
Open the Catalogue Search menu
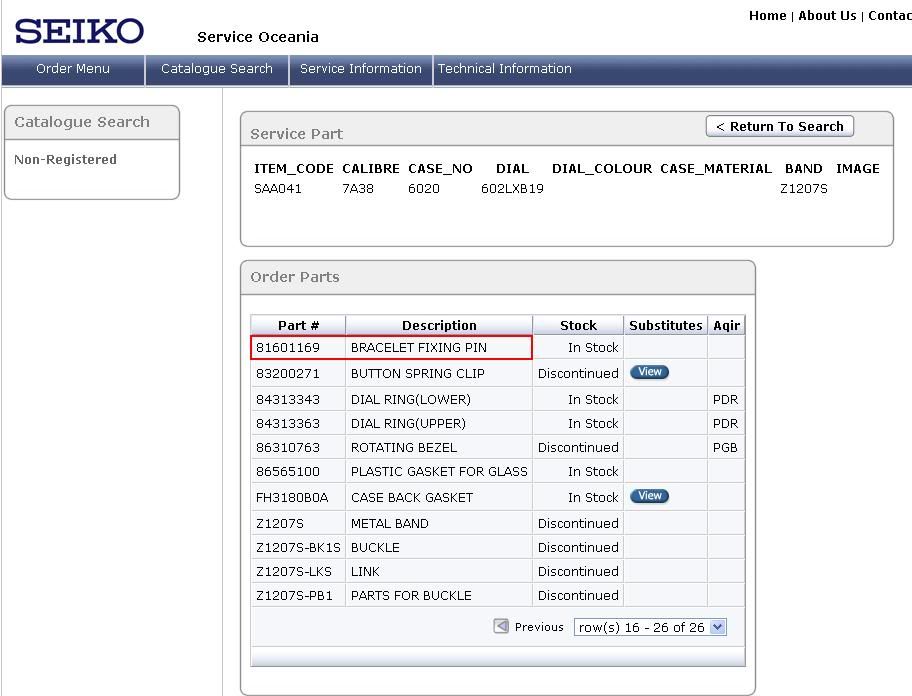217,69
